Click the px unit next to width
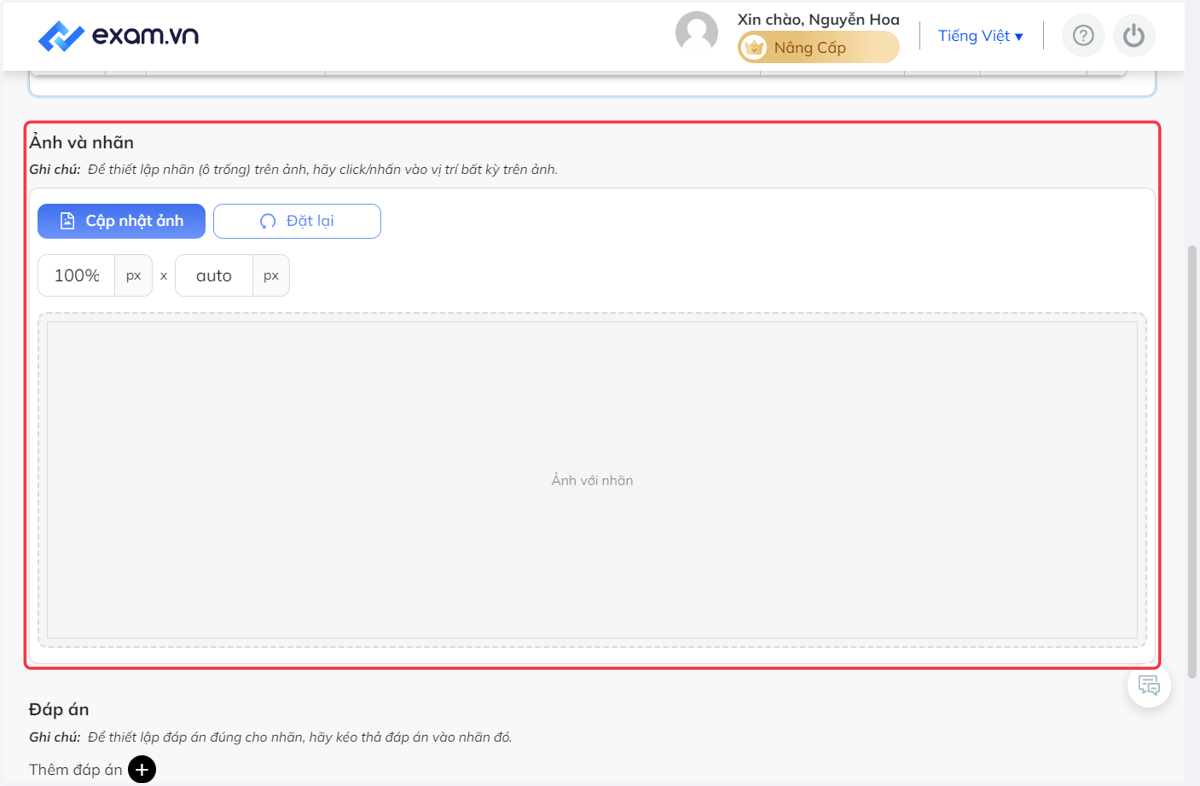The height and width of the screenshot is (786, 1200). click(134, 275)
